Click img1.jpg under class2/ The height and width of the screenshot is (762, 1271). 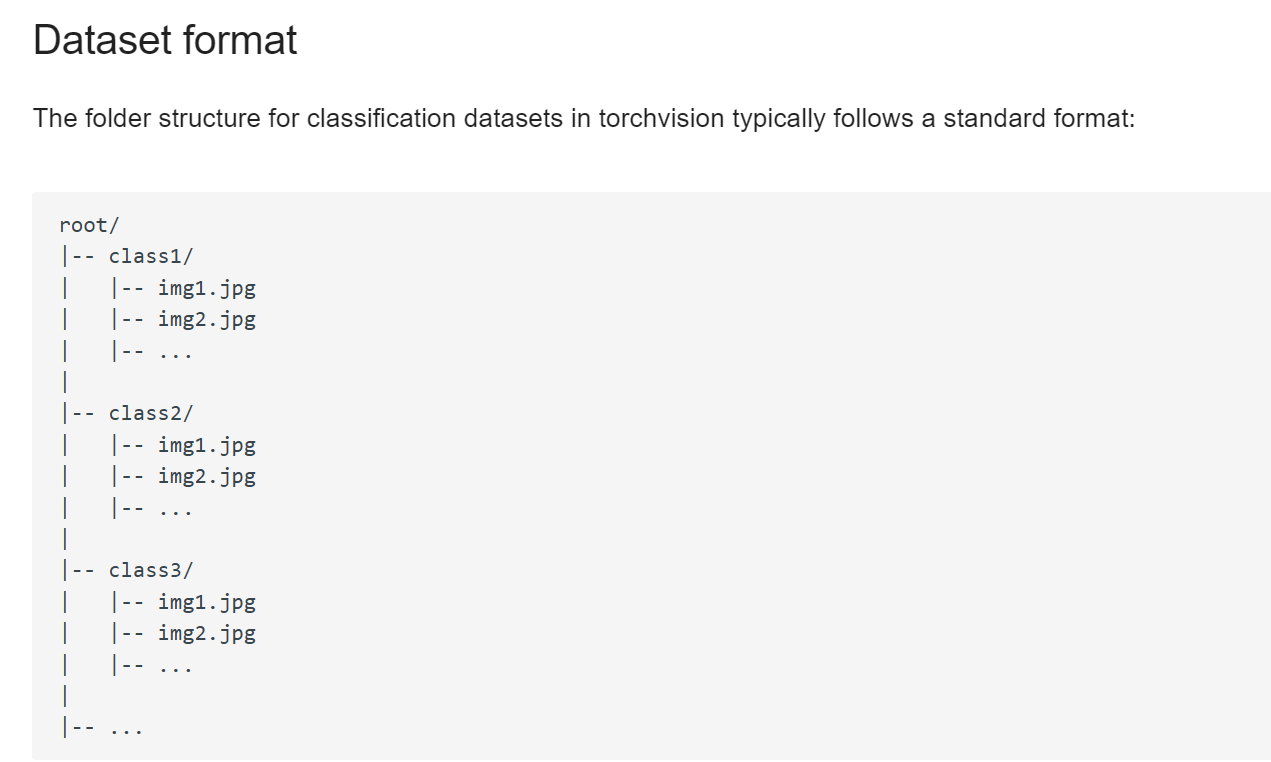coord(207,445)
